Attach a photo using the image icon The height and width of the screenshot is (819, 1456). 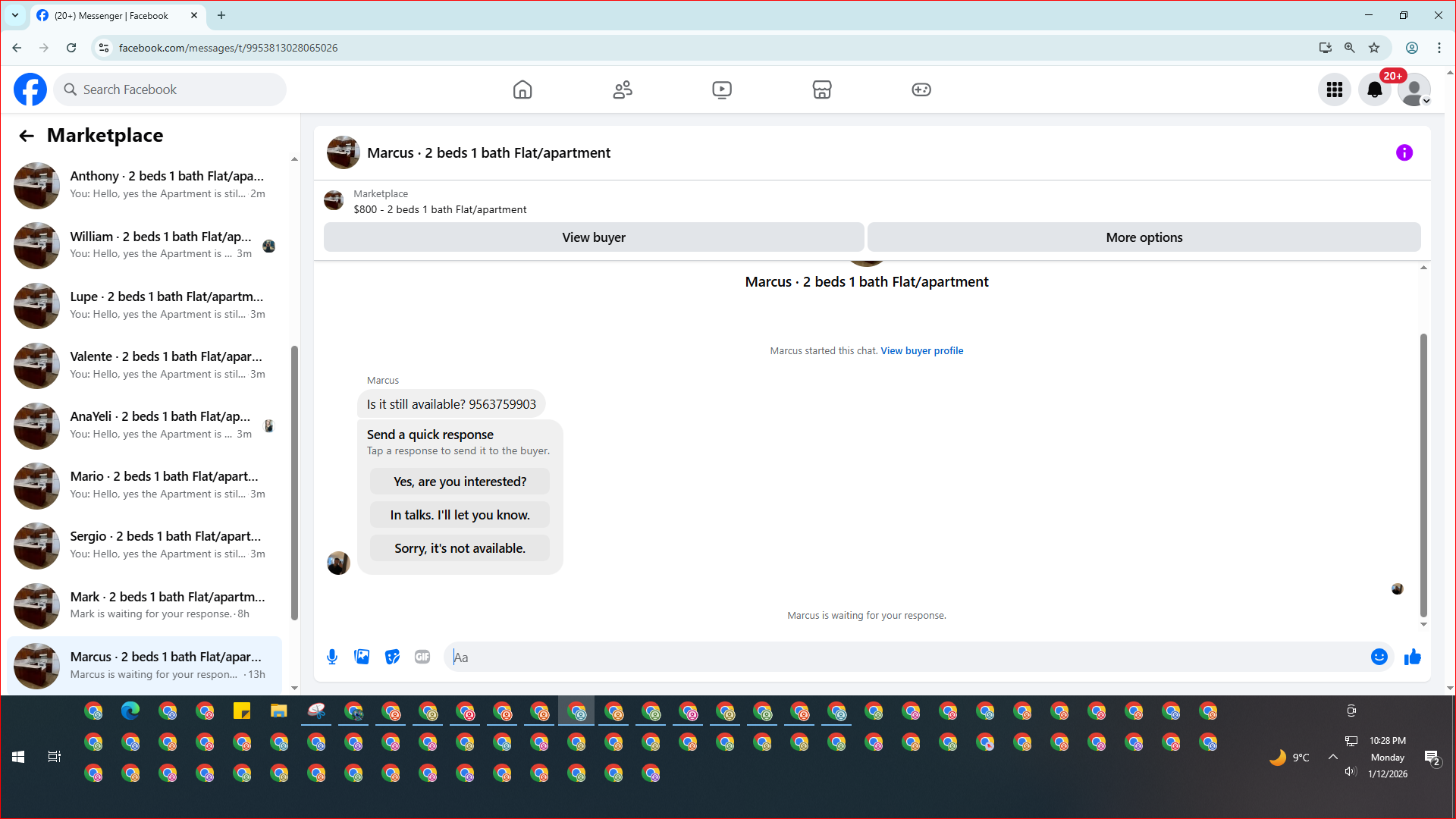362,657
